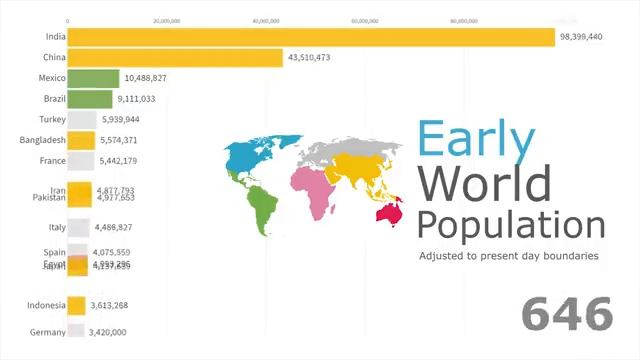Click the Italy country label
This screenshot has height=360, width=640.
(x=57, y=227)
